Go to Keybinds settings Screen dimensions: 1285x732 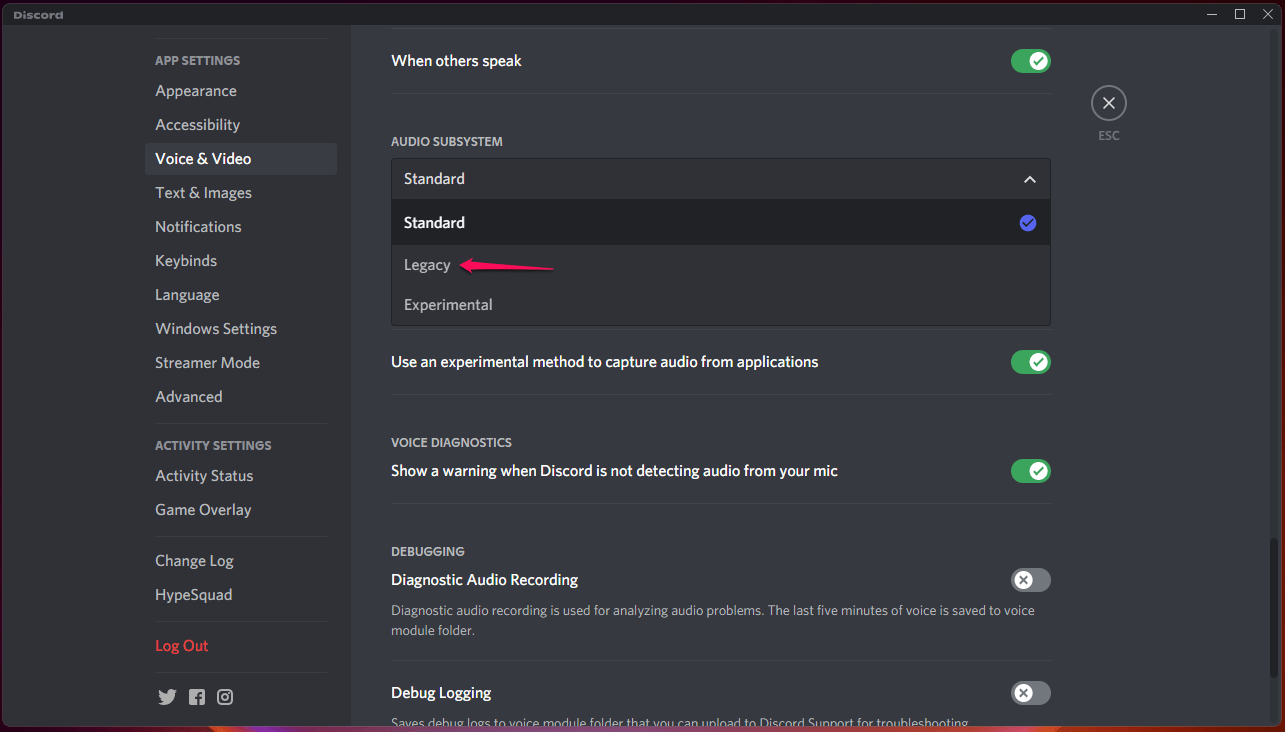(186, 261)
